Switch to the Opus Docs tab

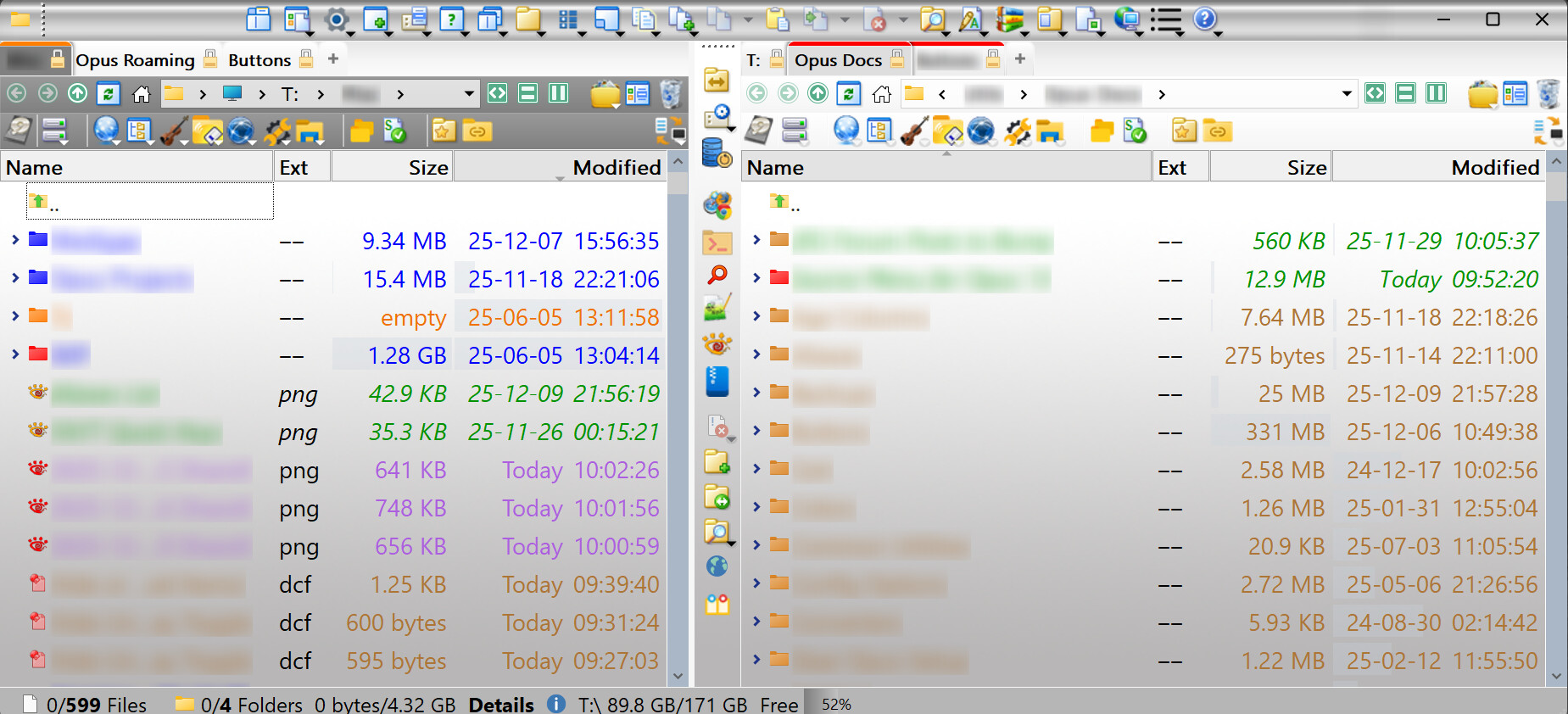838,59
